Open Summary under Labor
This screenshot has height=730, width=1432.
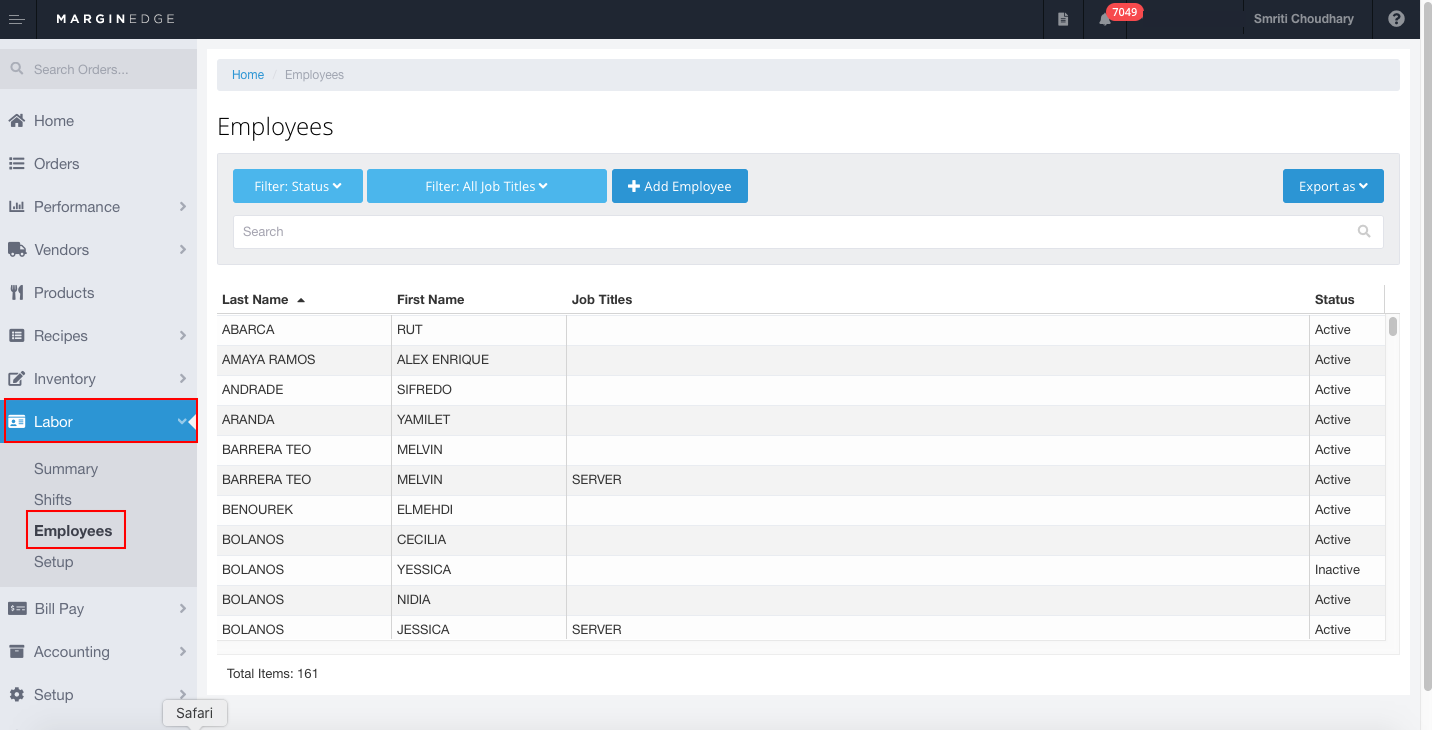(66, 469)
